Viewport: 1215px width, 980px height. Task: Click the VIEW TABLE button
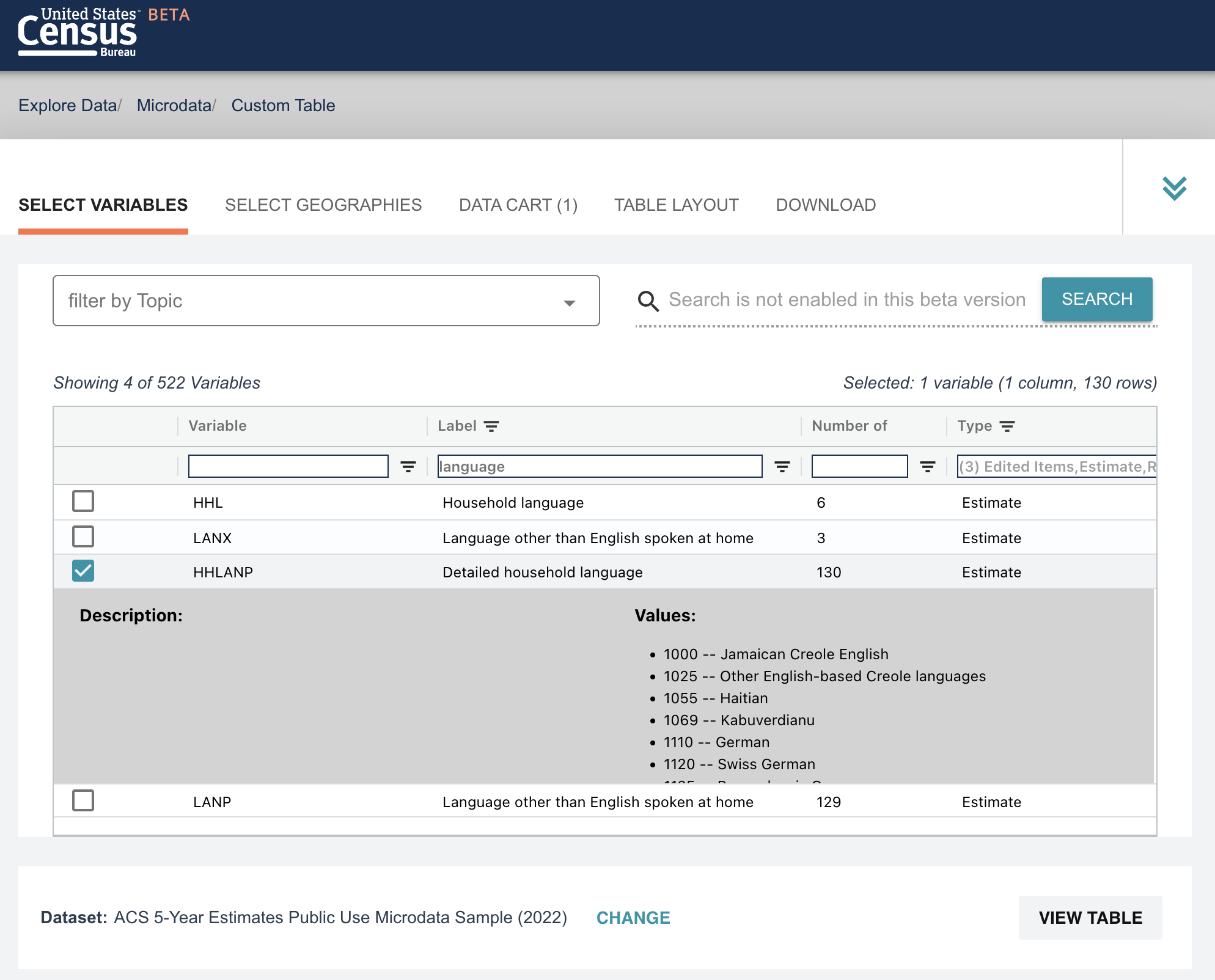click(x=1090, y=917)
